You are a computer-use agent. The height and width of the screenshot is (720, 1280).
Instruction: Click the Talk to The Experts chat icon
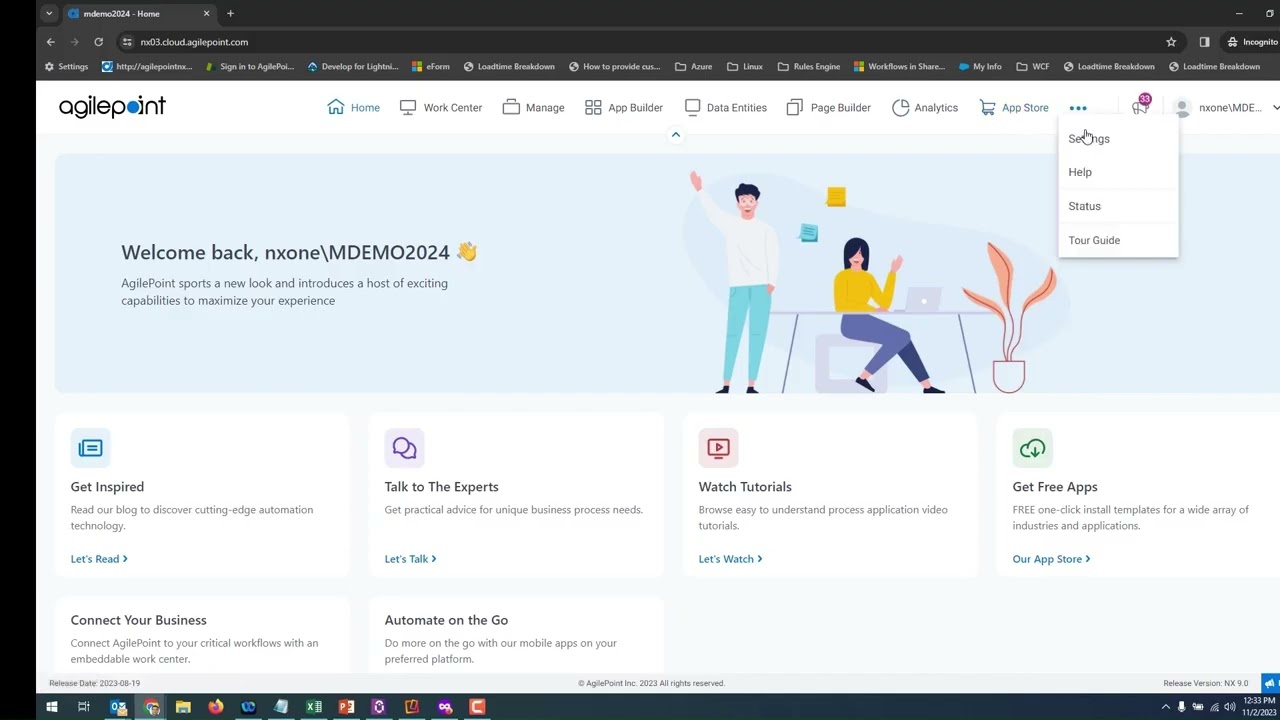tap(404, 448)
